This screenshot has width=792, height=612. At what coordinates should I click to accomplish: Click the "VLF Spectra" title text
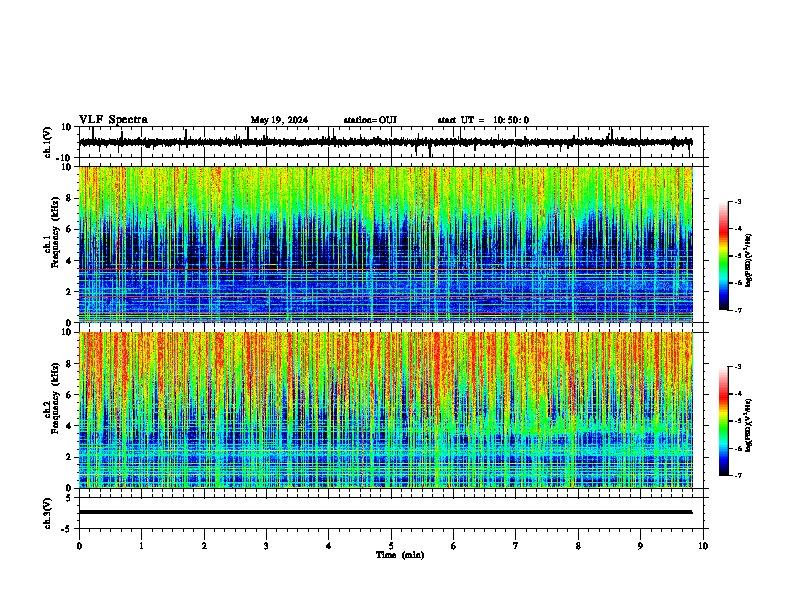tap(113, 119)
